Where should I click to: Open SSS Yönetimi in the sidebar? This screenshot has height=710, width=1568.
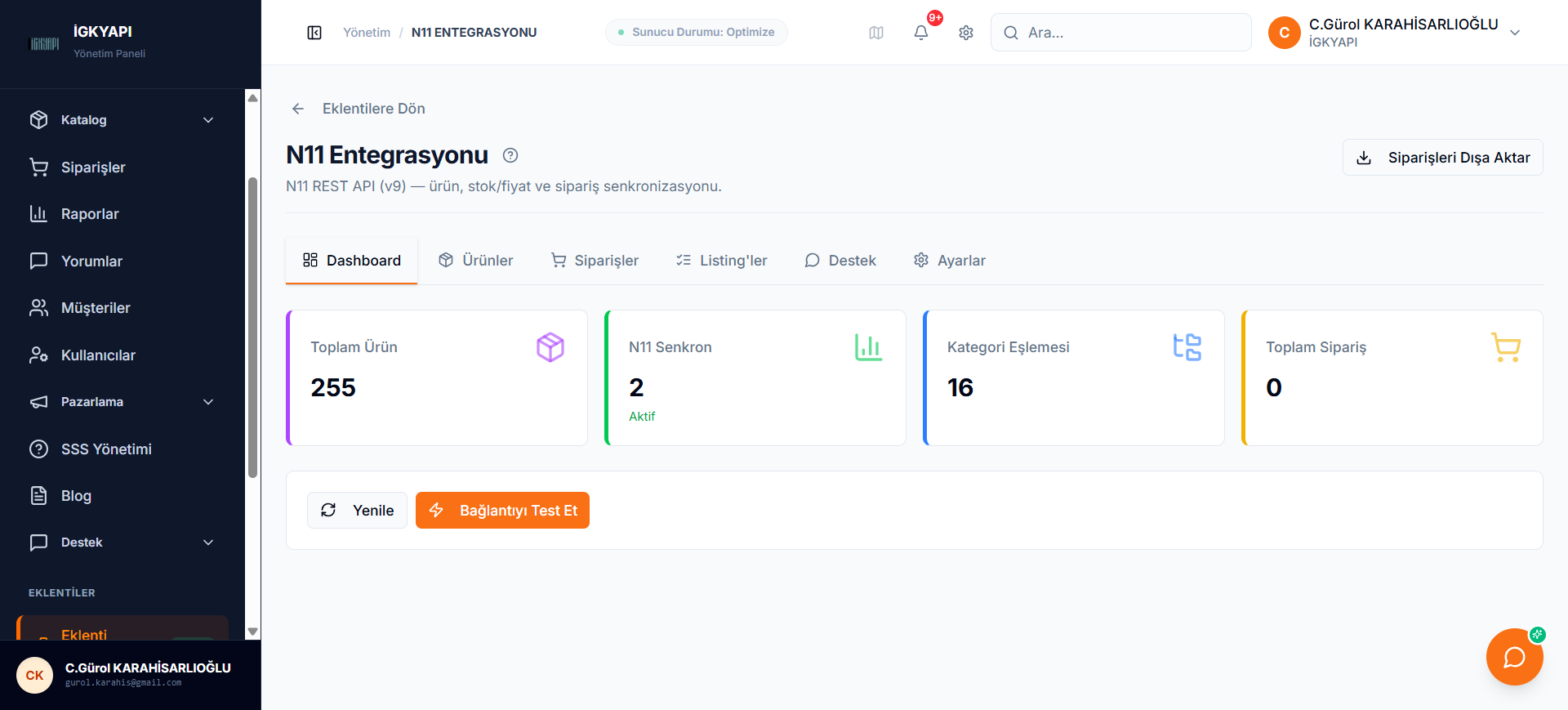point(122,449)
